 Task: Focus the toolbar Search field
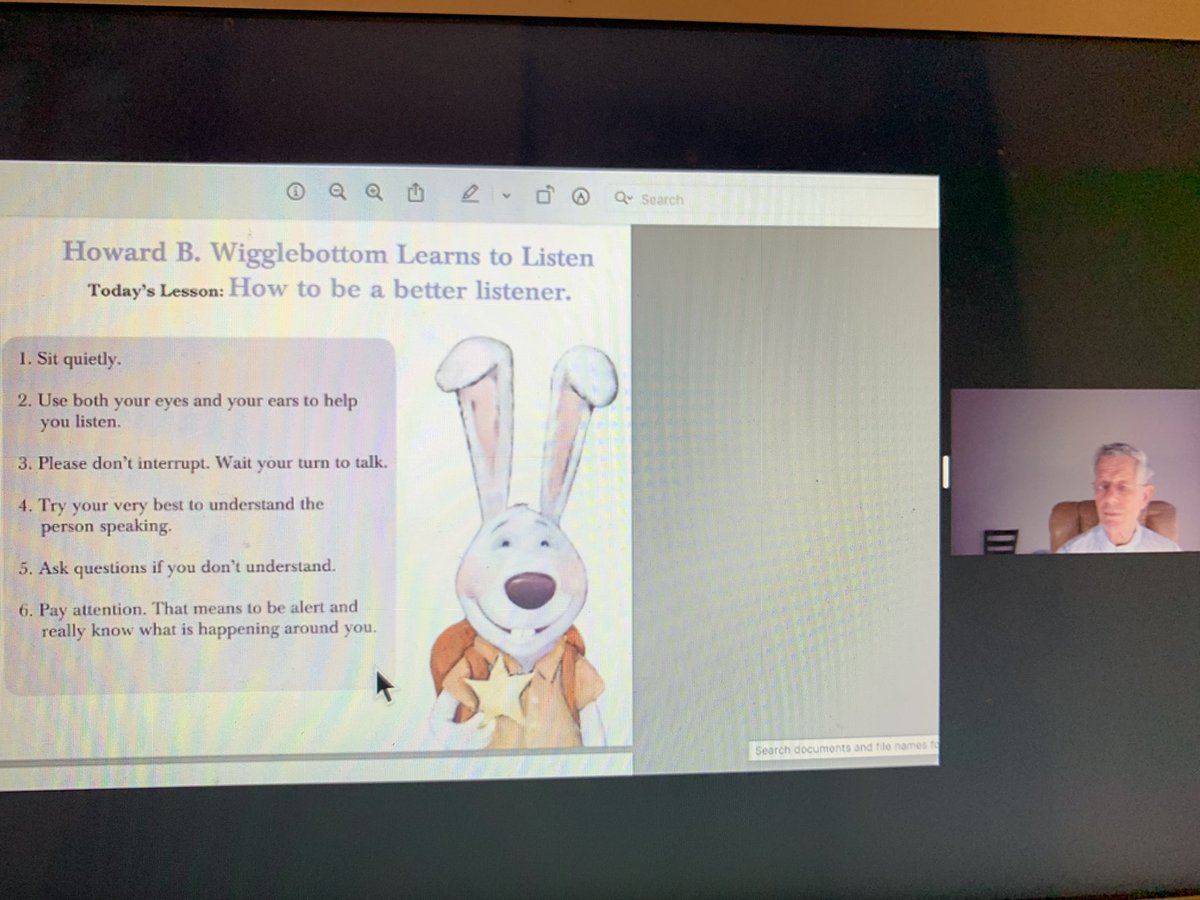(x=770, y=199)
